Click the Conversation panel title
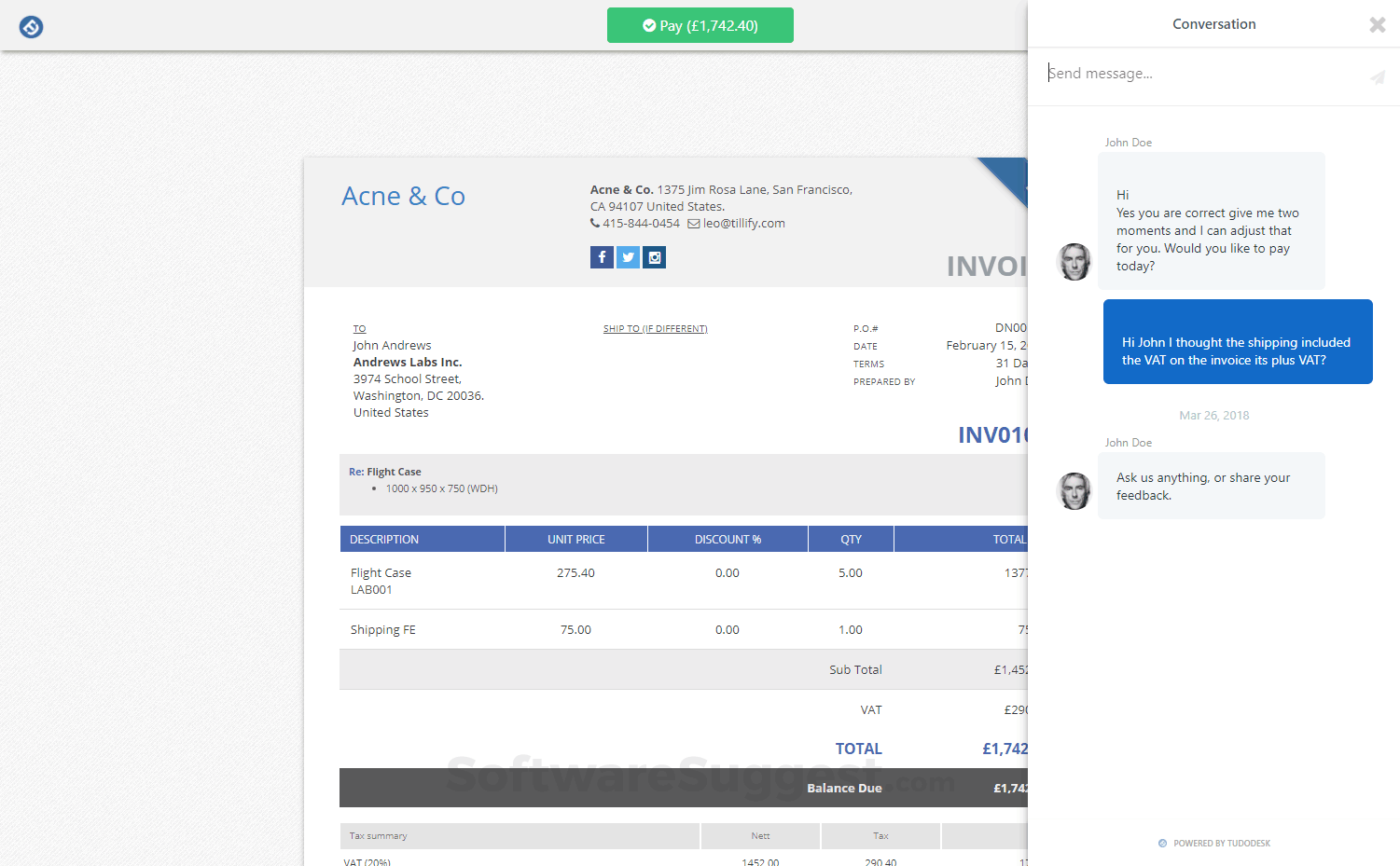Image resolution: width=1400 pixels, height=866 pixels. tap(1214, 24)
